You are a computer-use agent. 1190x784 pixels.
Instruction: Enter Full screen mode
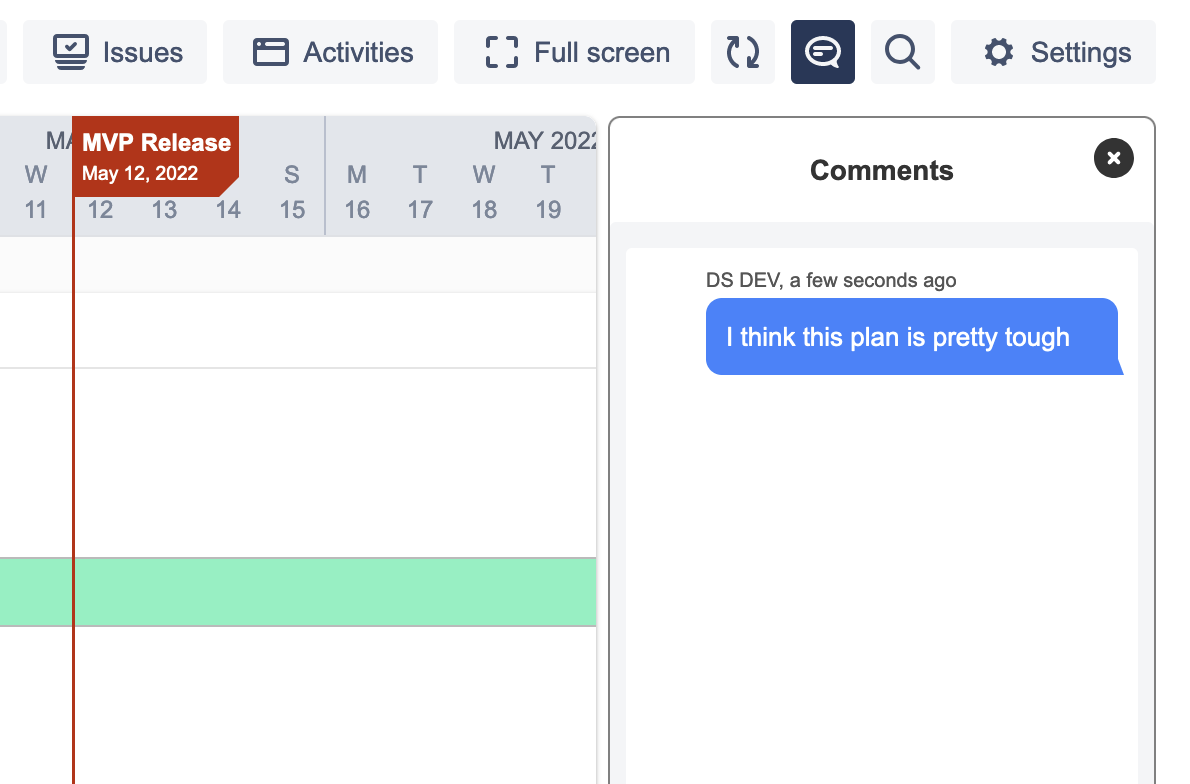574,52
